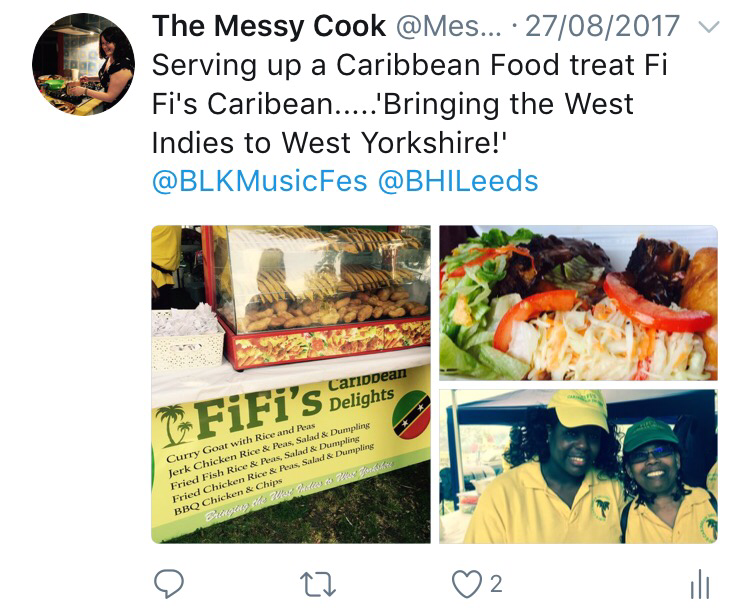The image size is (729, 609).
Task: View the FiFi's food stall photo
Action: pos(291,384)
